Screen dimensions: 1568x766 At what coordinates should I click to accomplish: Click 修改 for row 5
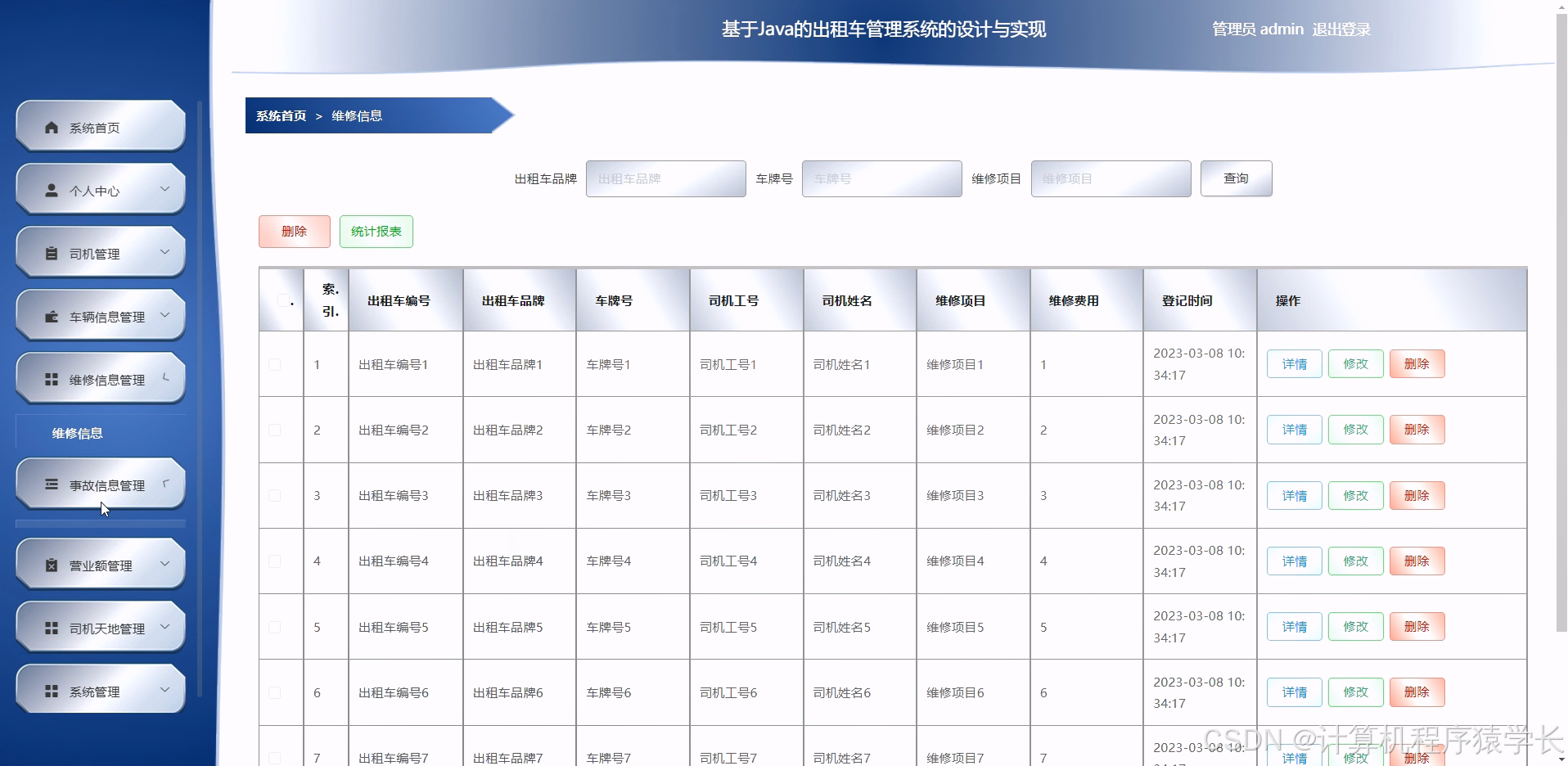(1356, 627)
